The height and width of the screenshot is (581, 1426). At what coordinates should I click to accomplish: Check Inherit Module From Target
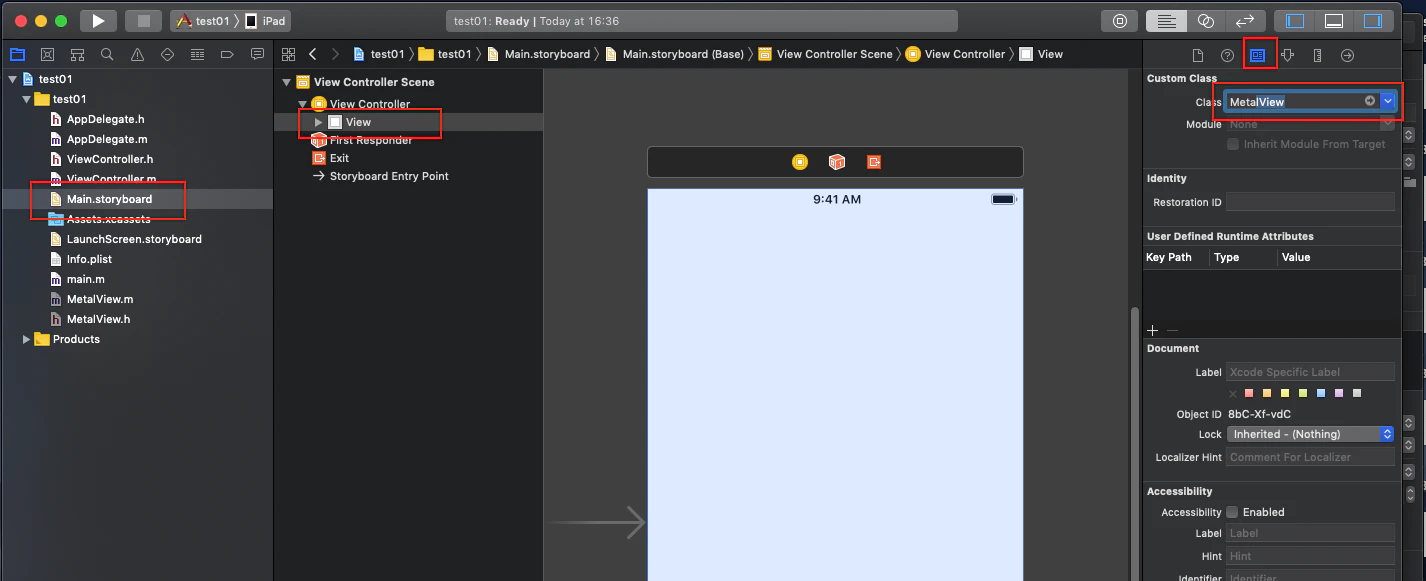1233,144
